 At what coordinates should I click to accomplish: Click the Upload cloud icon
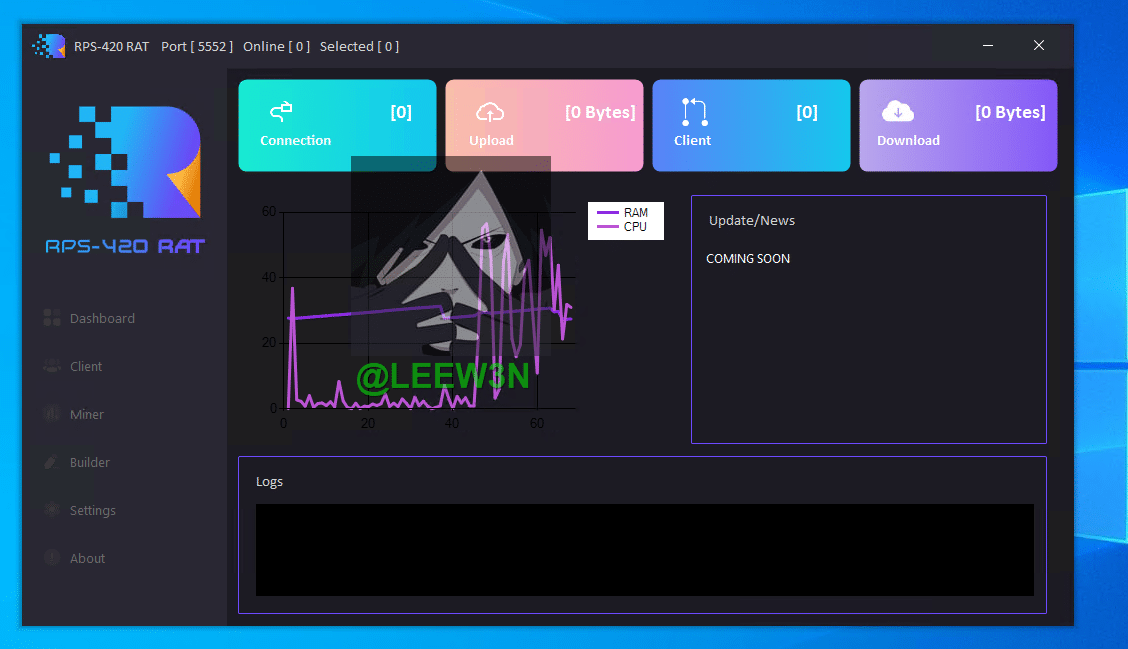(490, 111)
